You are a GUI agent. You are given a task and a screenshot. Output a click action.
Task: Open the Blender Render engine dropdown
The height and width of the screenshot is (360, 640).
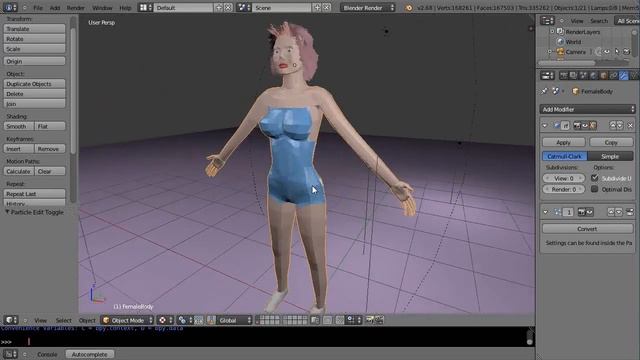[368, 8]
